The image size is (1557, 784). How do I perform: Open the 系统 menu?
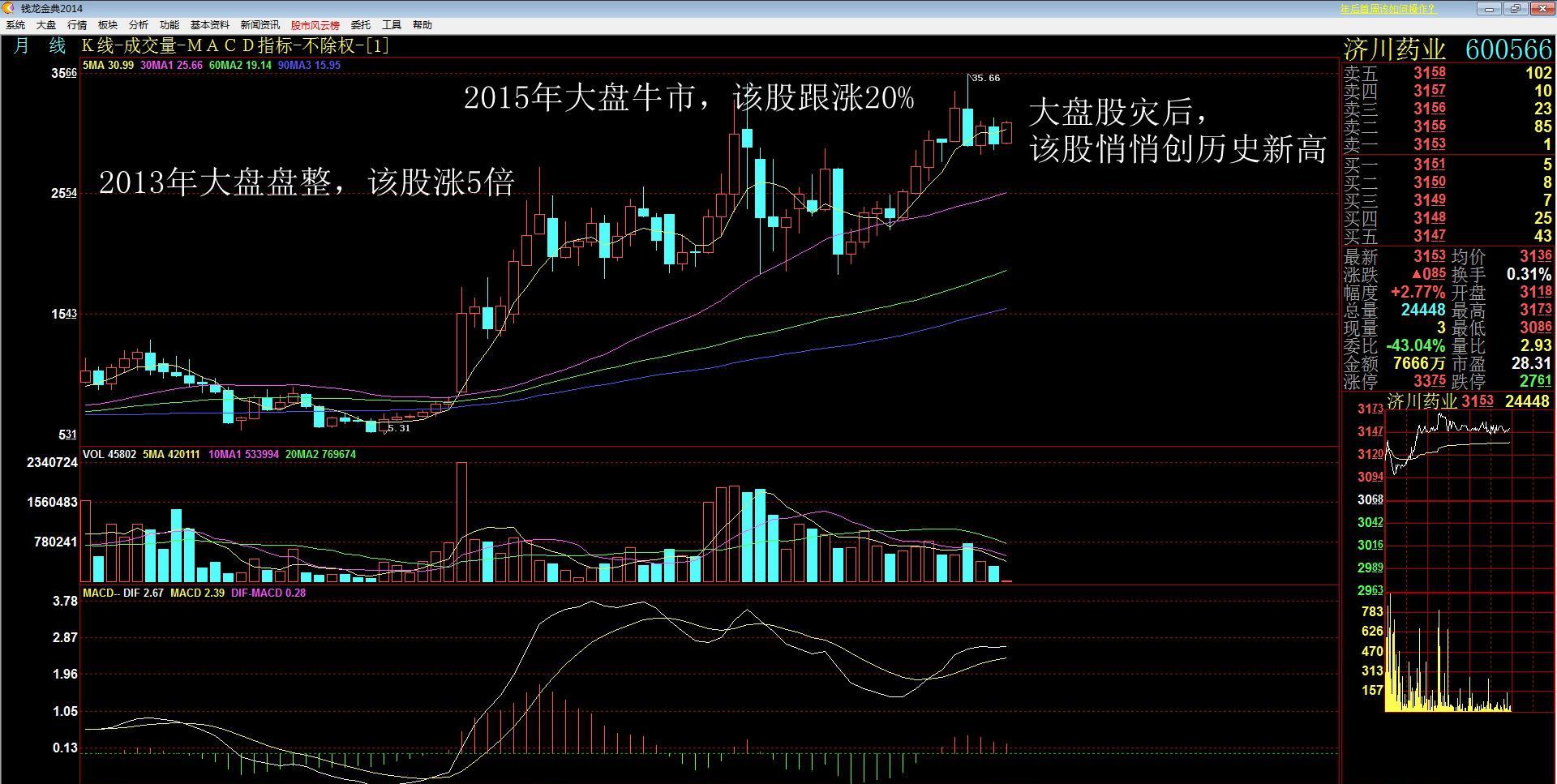(x=15, y=24)
